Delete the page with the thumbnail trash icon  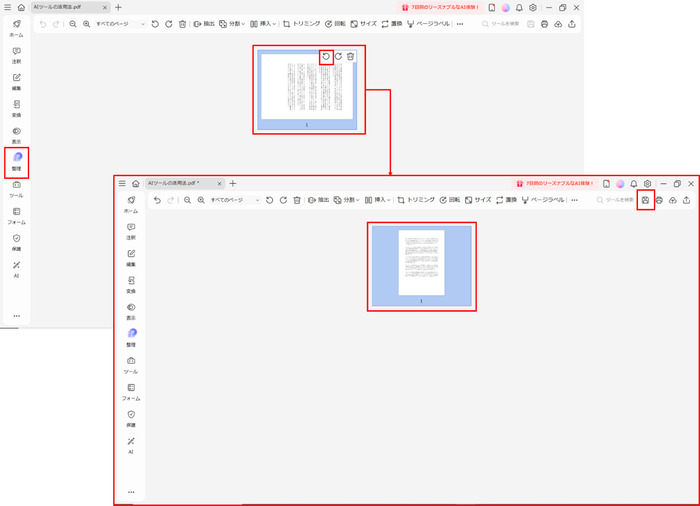pos(350,57)
